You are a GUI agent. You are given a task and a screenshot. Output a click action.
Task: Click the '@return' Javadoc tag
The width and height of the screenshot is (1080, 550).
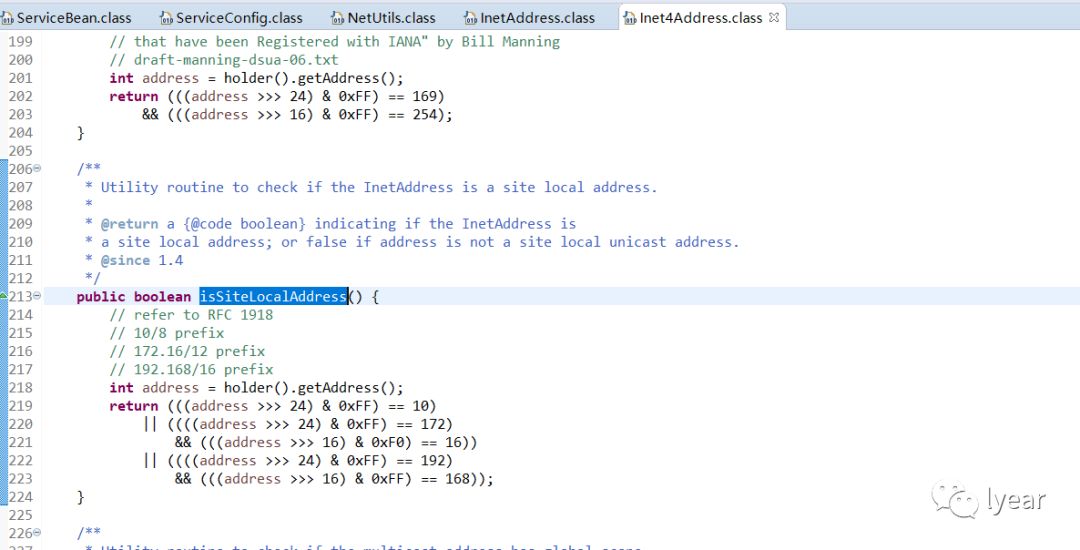click(x=129, y=224)
